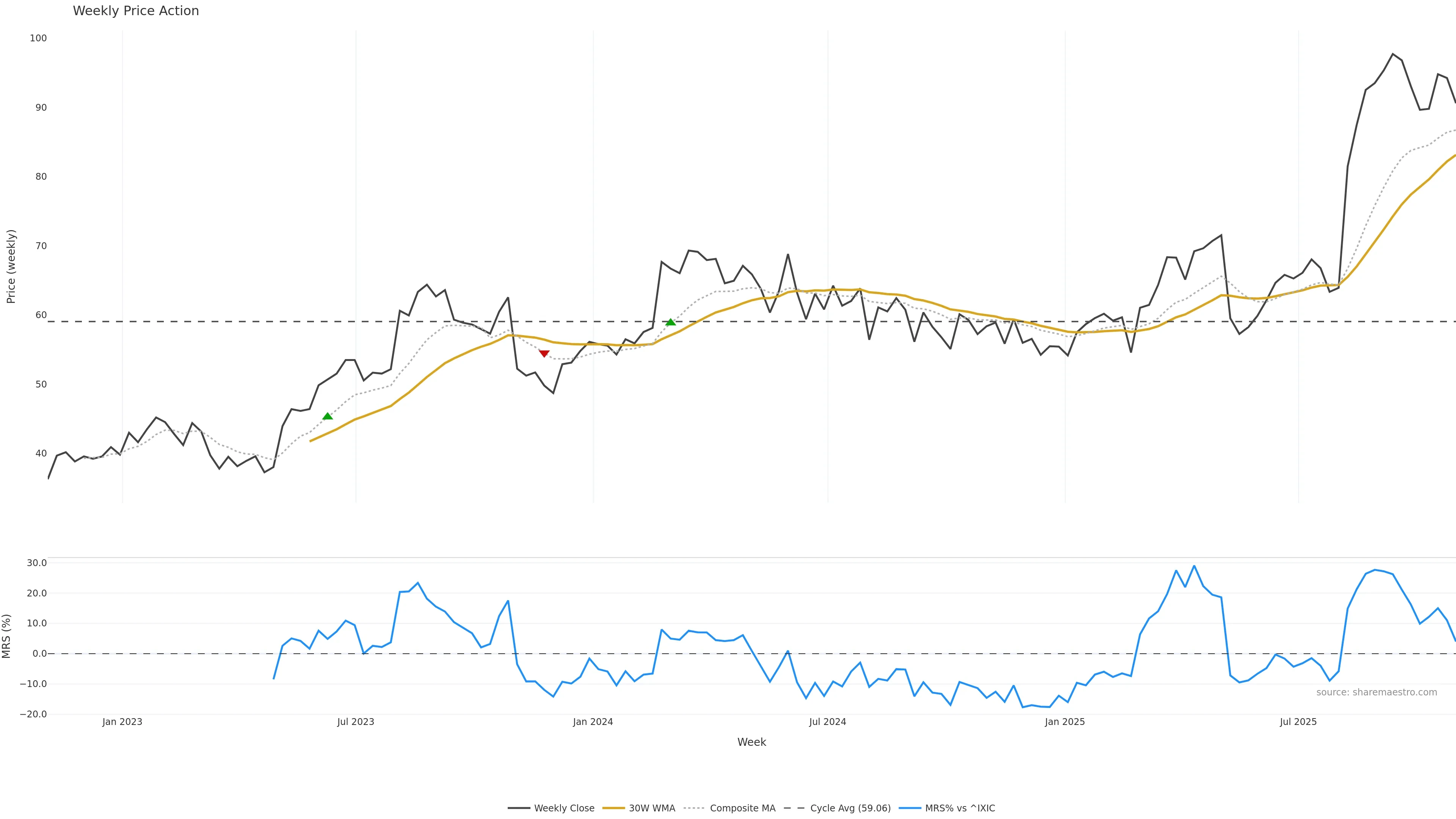
Task: Click the first green buy triangle marker
Action: 327,416
